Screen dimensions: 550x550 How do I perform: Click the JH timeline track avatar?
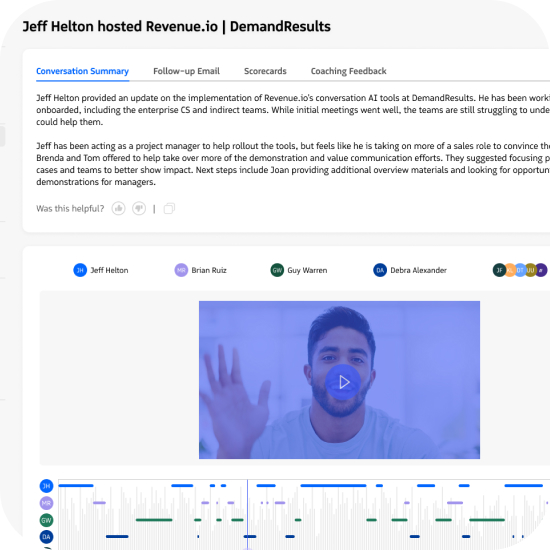[x=46, y=486]
